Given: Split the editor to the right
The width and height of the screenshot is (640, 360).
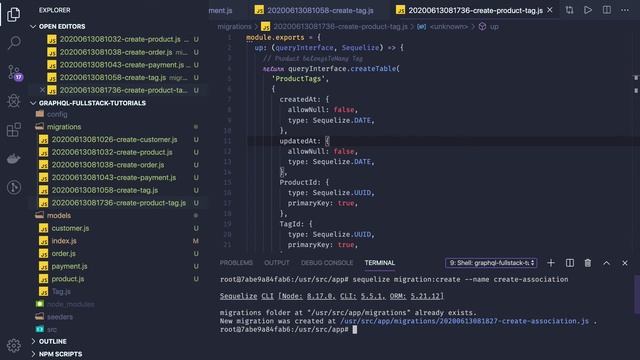Looking at the screenshot, I should [607, 10].
